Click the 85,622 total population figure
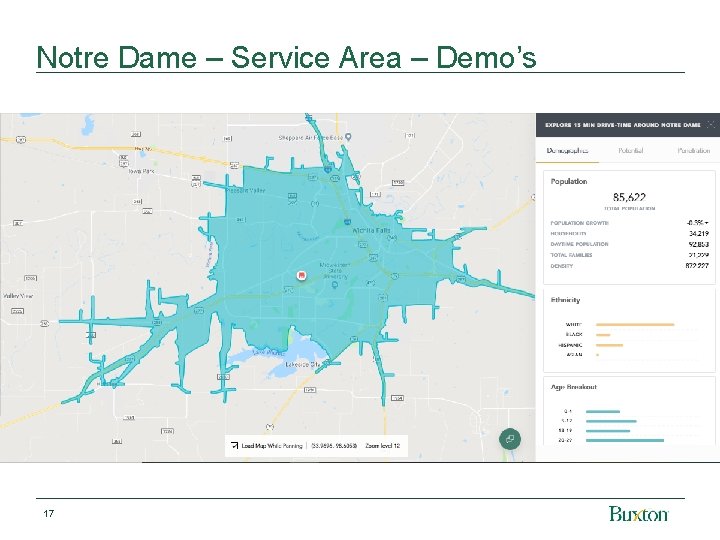The width and height of the screenshot is (720, 540). click(629, 197)
